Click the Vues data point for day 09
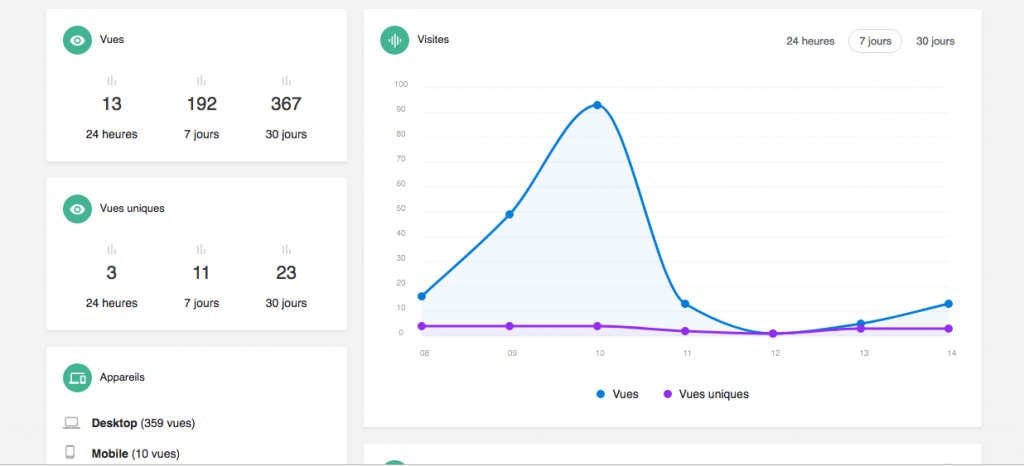1024x466 pixels. [509, 214]
